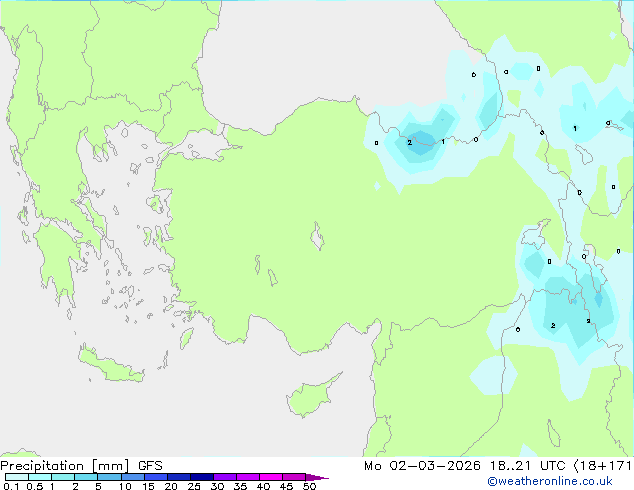Image resolution: width=634 pixels, height=490 pixels.
Task: Click the 0.5–1 mm legend swatch
Action: point(40,477)
